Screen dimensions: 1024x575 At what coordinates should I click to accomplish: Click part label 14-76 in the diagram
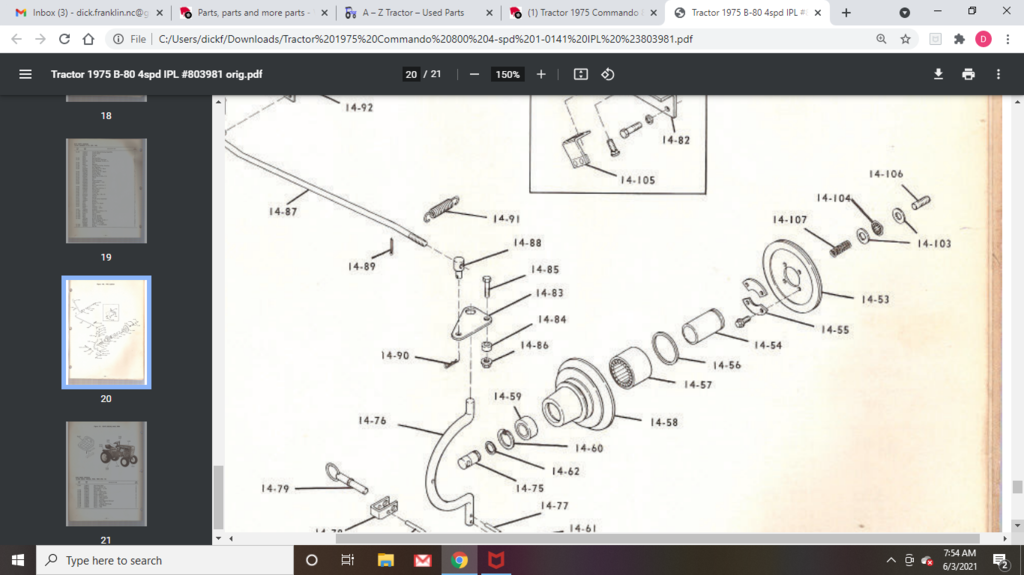(372, 420)
